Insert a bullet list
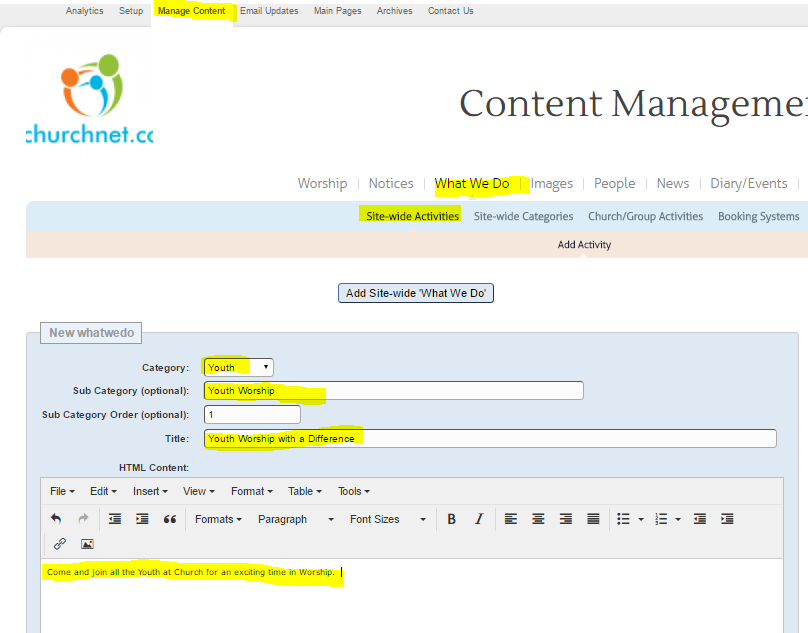This screenshot has width=808, height=633. coord(623,519)
